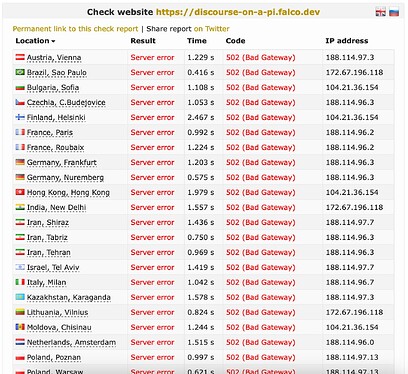Open the France, Roubaix location link

(x=55, y=148)
